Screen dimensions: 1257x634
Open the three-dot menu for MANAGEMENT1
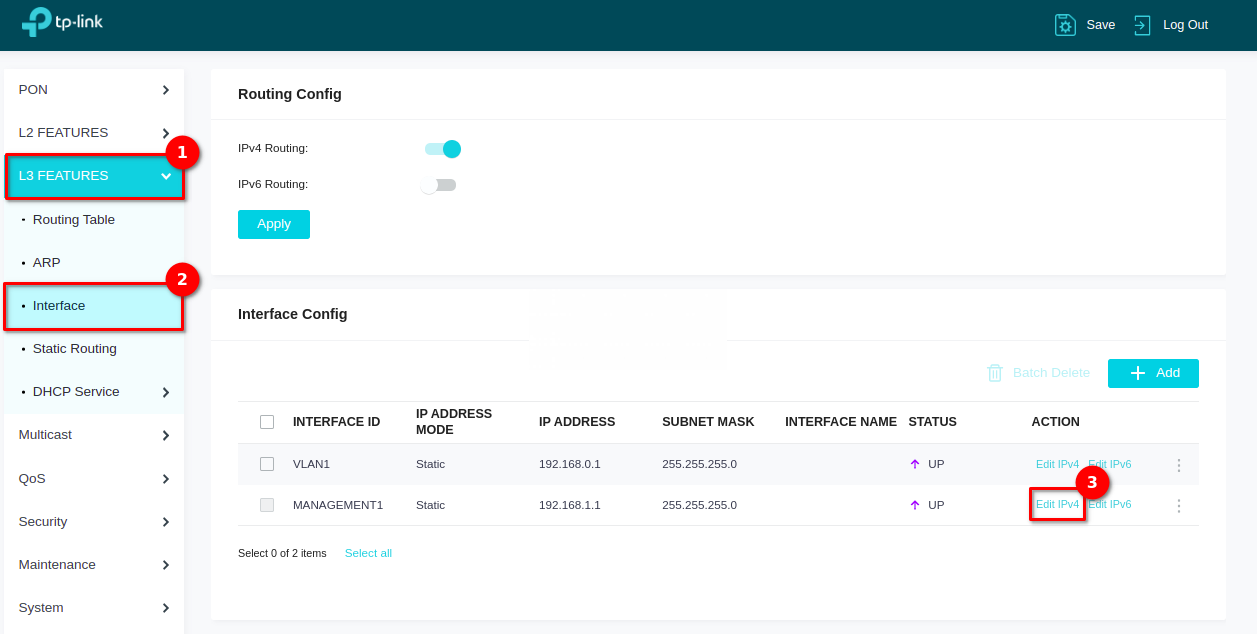tap(1178, 506)
